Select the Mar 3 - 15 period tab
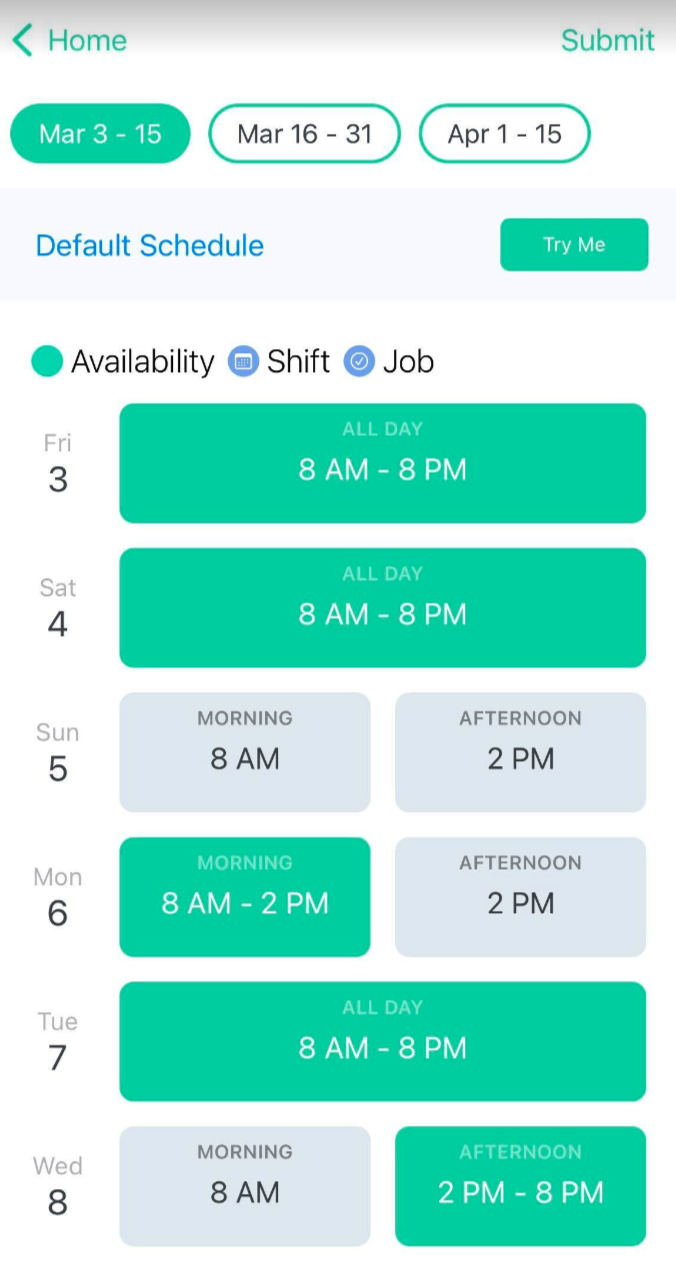This screenshot has height=1262, width=676. pyautogui.click(x=100, y=134)
